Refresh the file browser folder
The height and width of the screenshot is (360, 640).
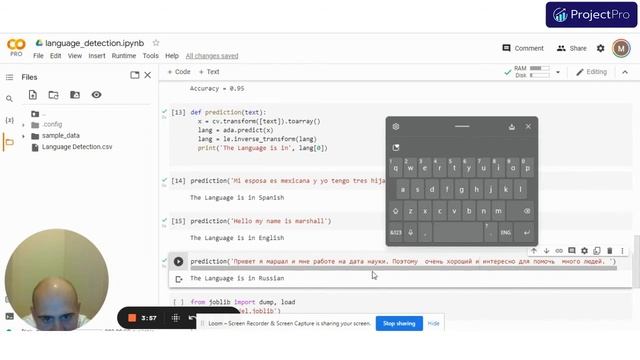tap(53, 95)
